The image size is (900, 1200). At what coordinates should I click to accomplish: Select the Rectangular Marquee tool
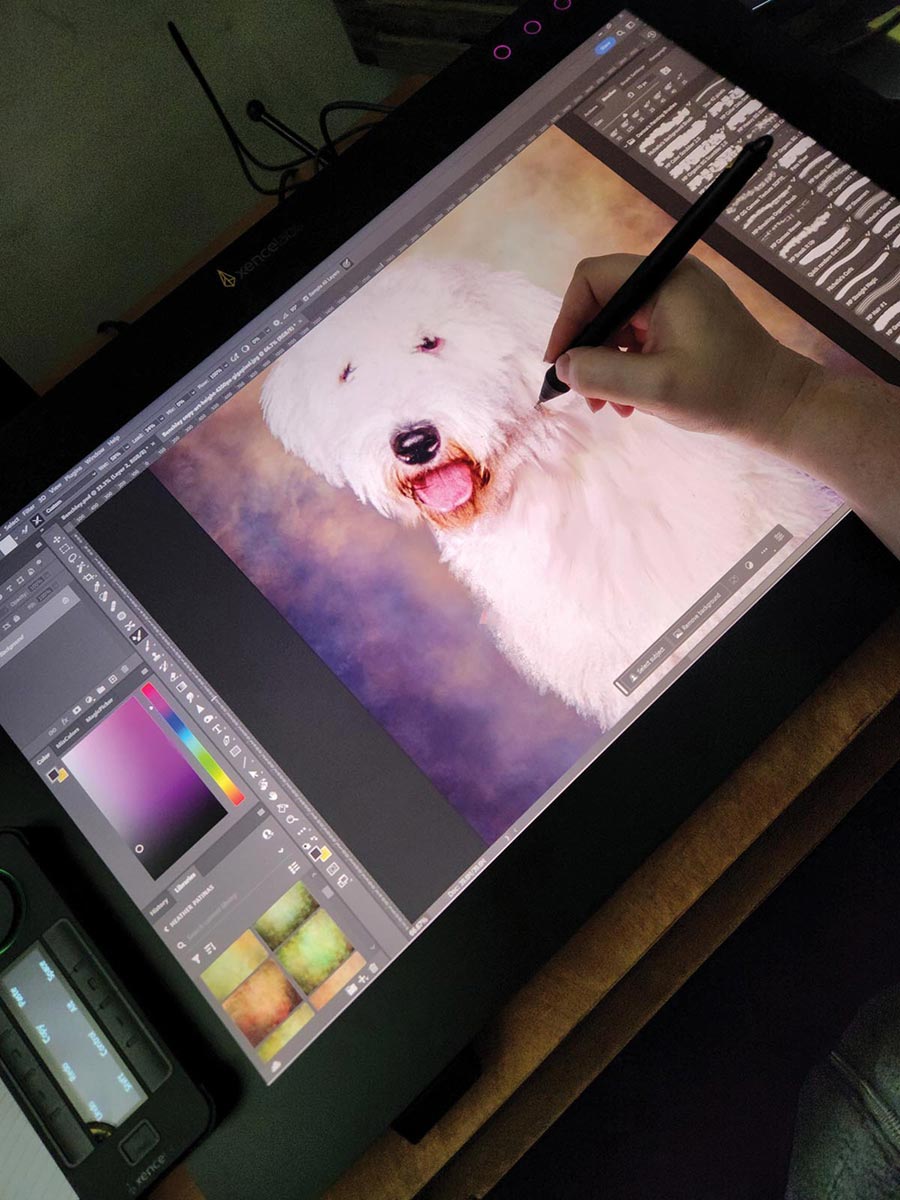click(x=64, y=551)
